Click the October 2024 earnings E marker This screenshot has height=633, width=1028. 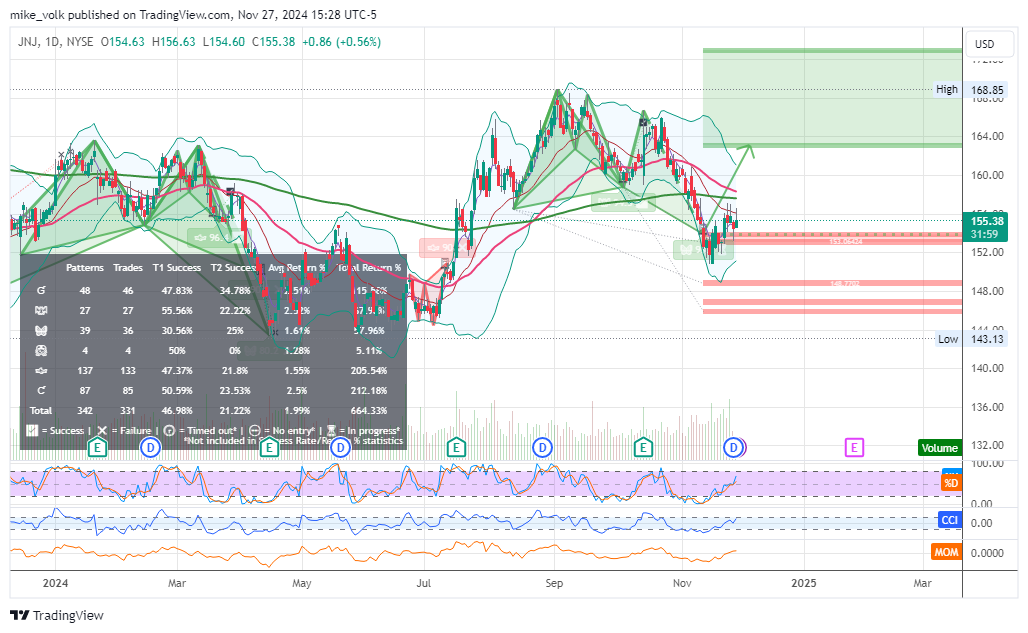[x=643, y=448]
